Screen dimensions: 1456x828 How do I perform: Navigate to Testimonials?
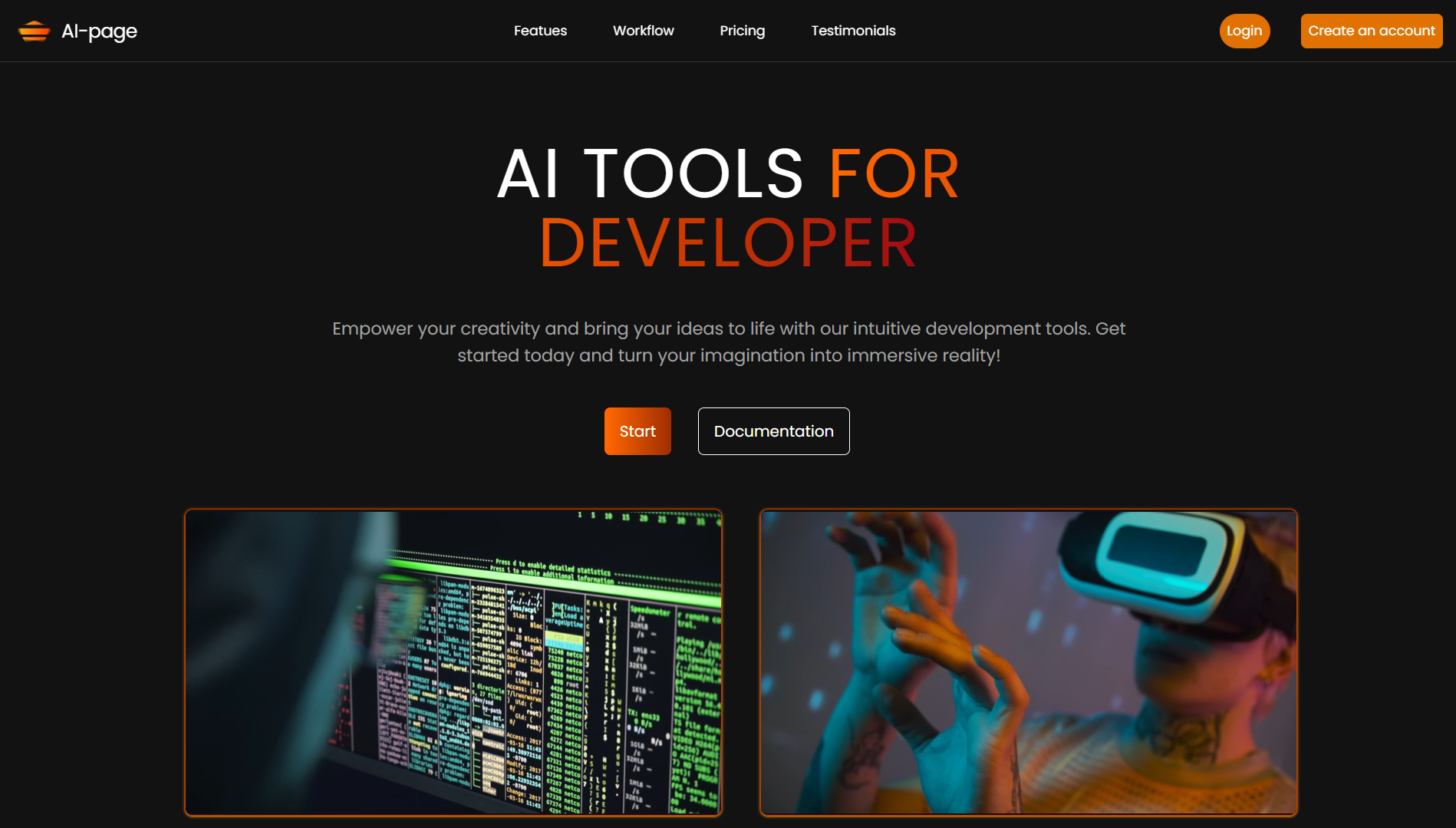(853, 31)
